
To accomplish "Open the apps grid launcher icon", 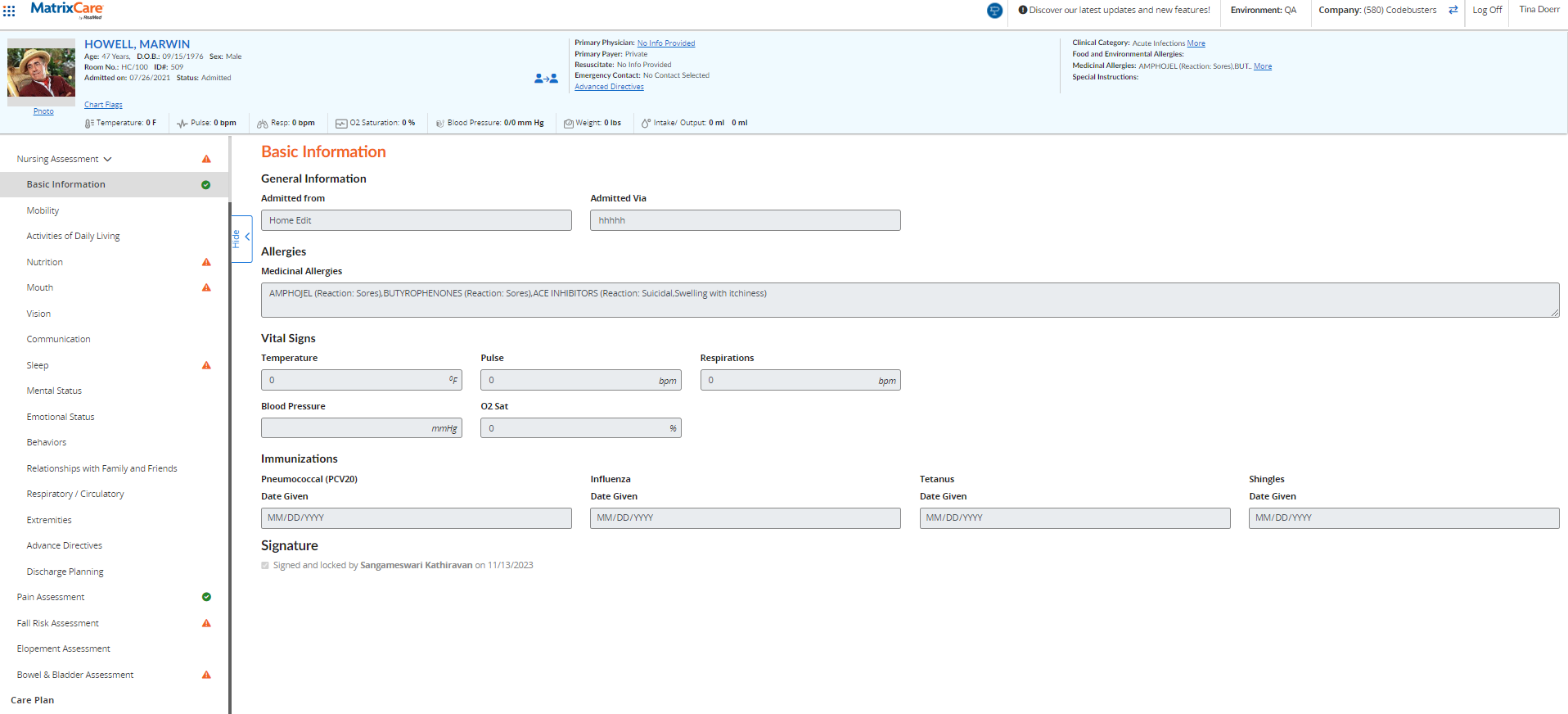I will 9,11.
